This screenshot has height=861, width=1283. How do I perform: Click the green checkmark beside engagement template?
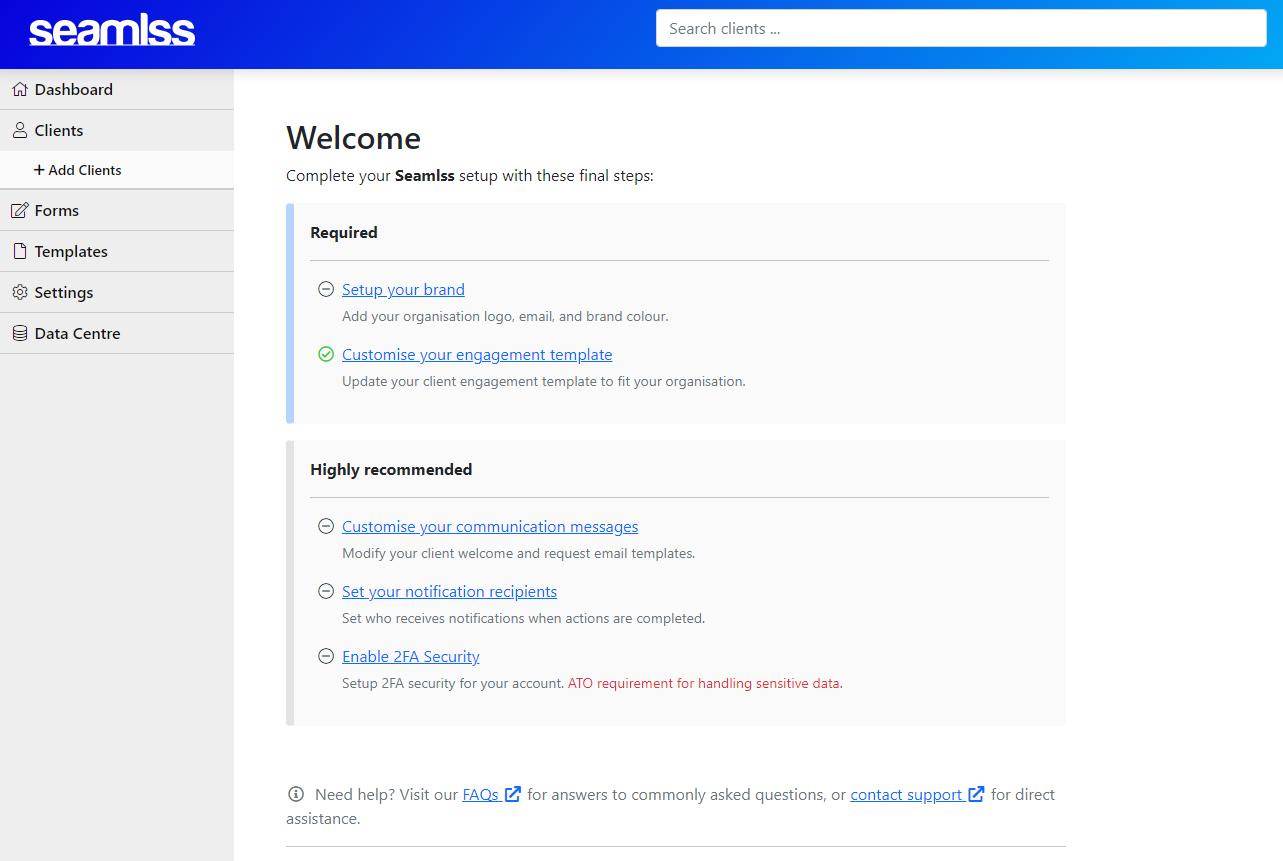coord(326,354)
